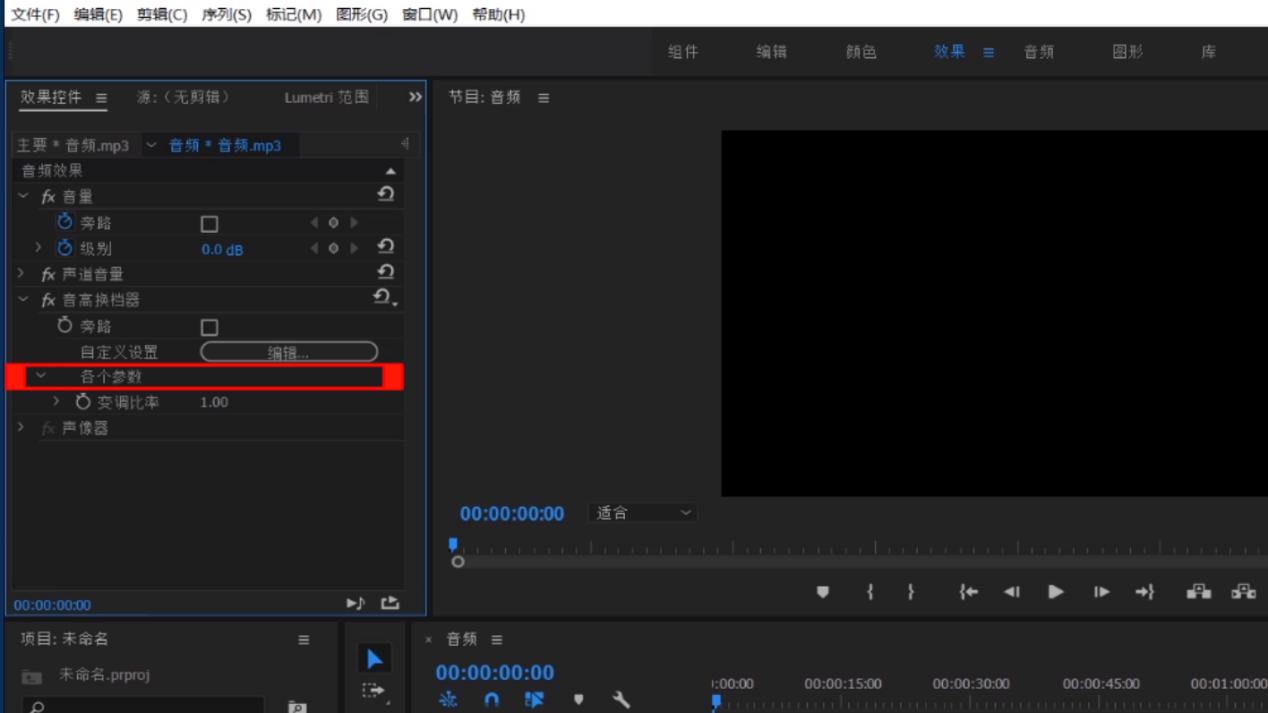
Task: Expand the 变调比率 parameter
Action: coord(57,401)
